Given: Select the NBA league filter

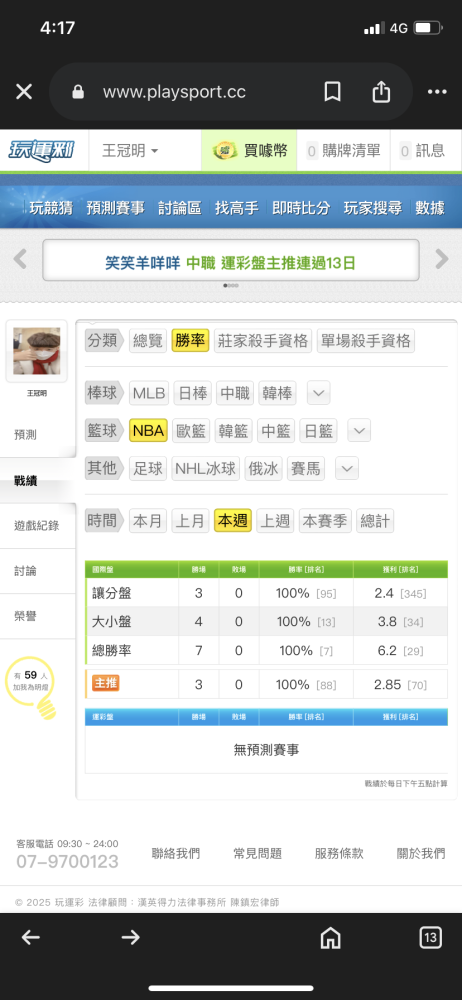Looking at the screenshot, I should [x=149, y=430].
